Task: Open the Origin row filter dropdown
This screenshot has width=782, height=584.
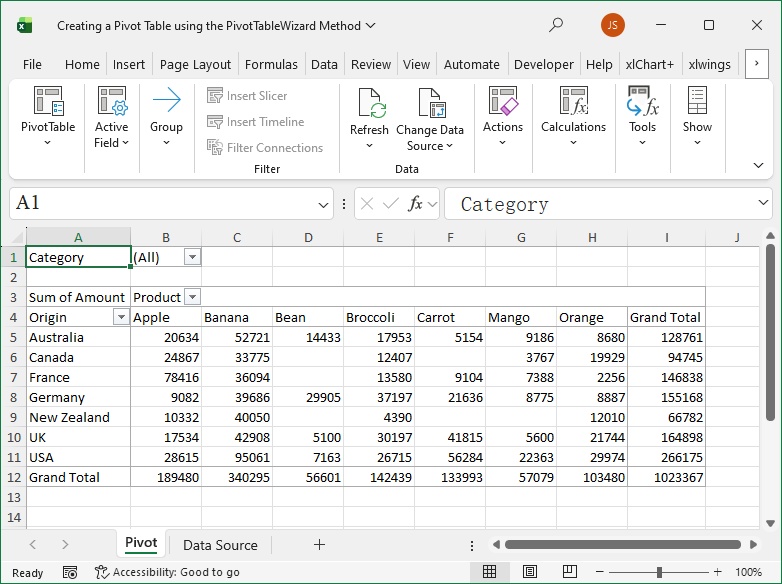Action: coord(121,317)
